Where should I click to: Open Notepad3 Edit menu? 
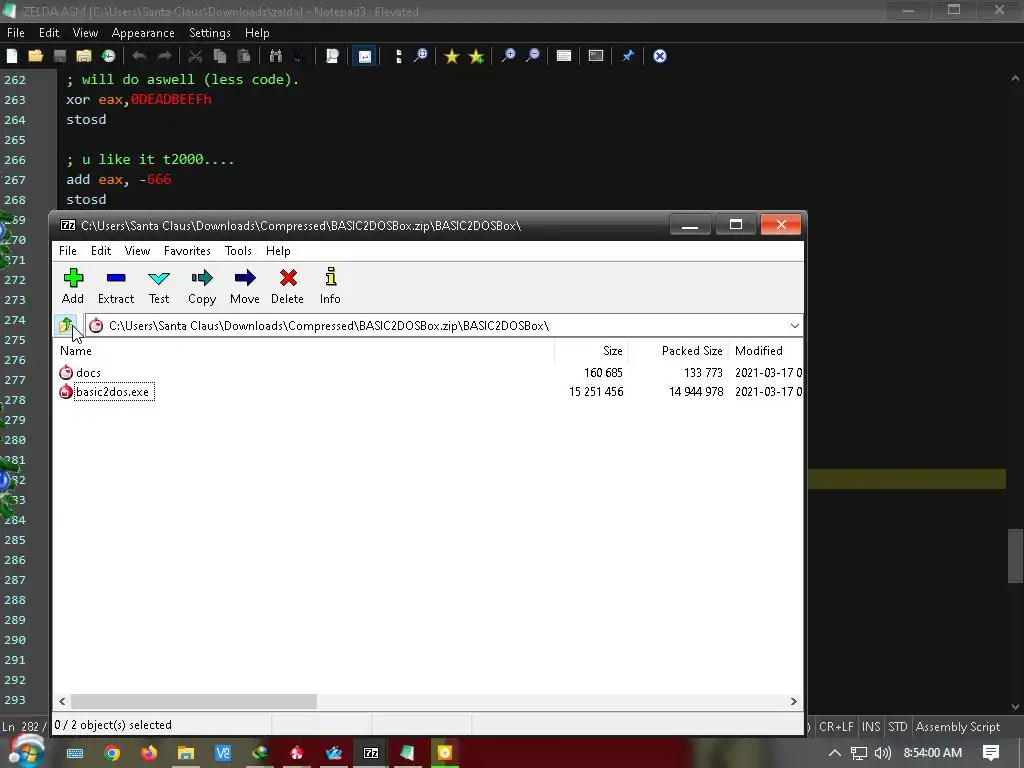pyautogui.click(x=49, y=33)
